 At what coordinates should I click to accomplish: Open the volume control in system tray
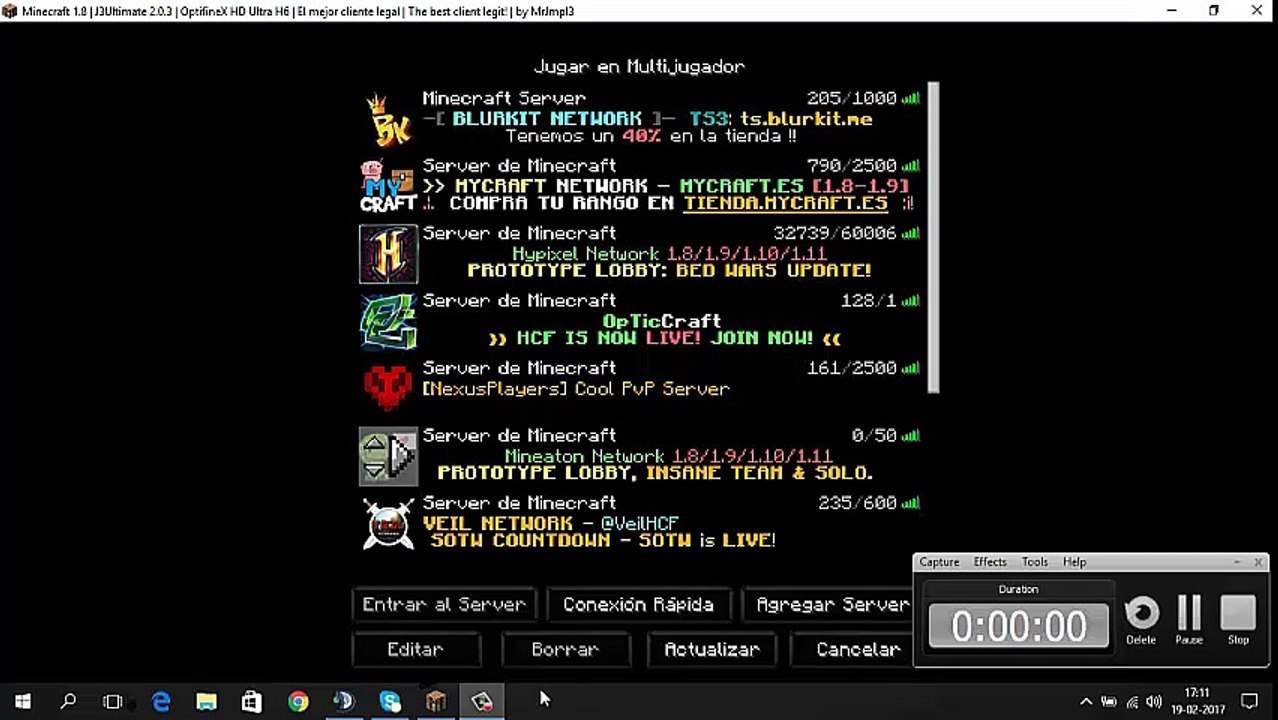tap(1153, 702)
